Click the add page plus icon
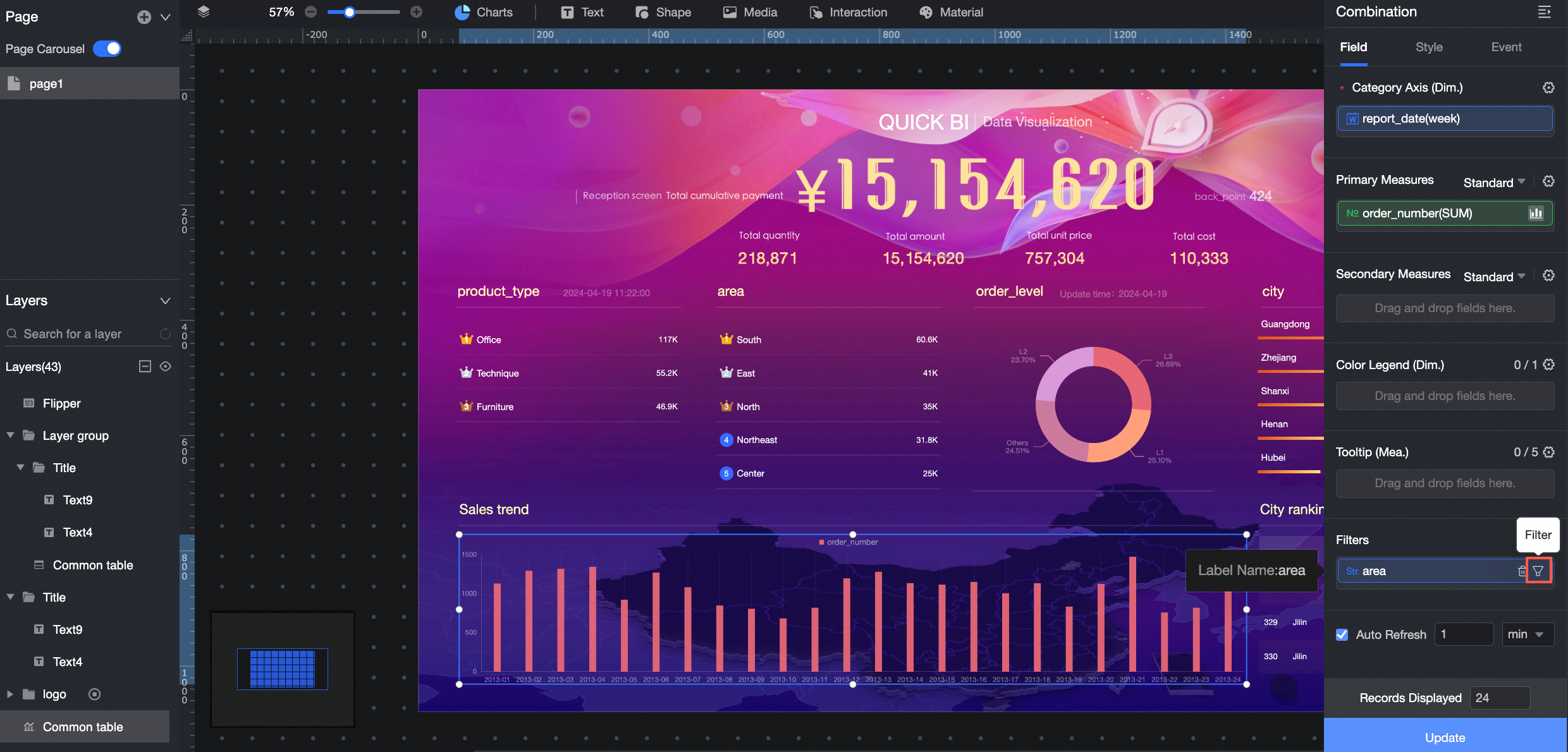Image resolution: width=1568 pixels, height=752 pixels. tap(144, 17)
